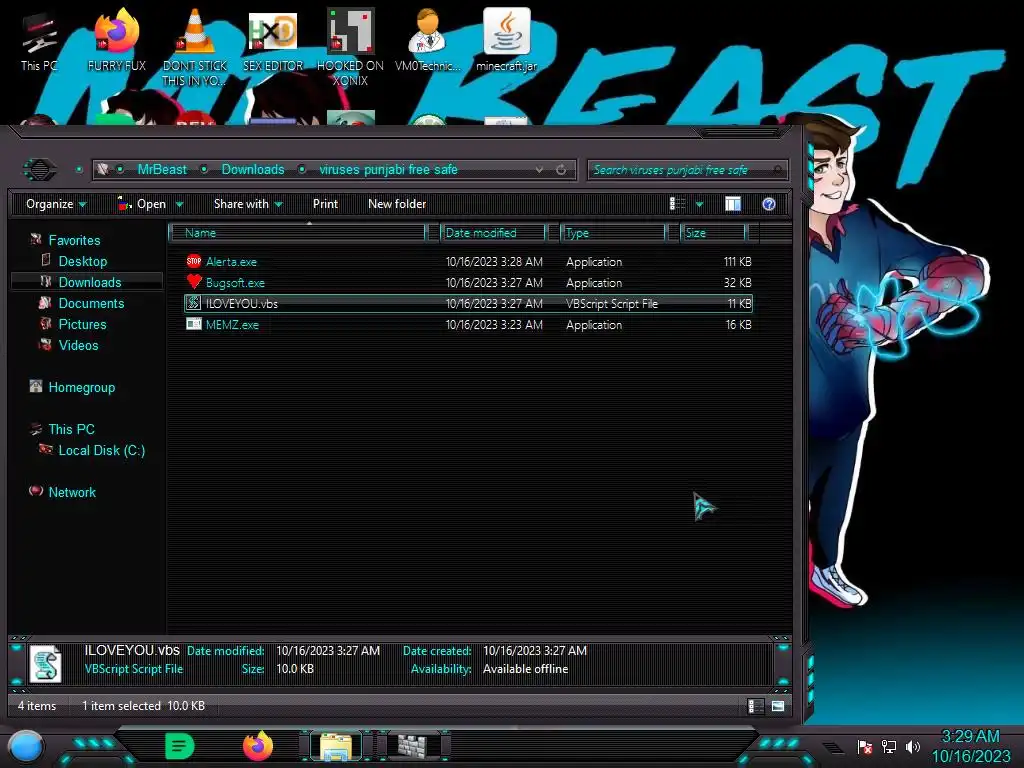The height and width of the screenshot is (768, 1024).
Task: Click the ILOVEYOU.vbs script file icon
Action: click(193, 303)
